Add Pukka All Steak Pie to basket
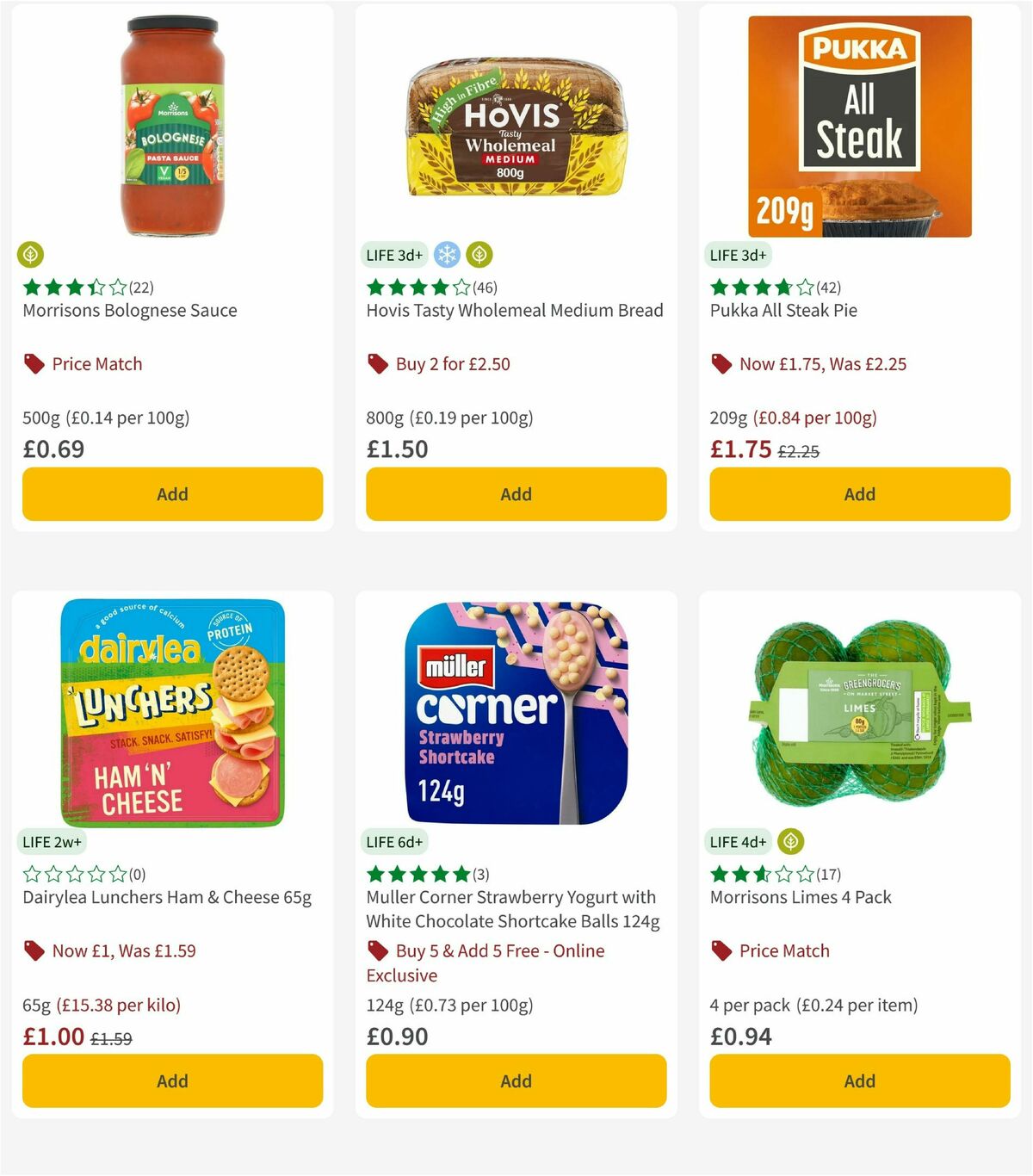Screen dimensions: 1033x1176 coord(859,494)
